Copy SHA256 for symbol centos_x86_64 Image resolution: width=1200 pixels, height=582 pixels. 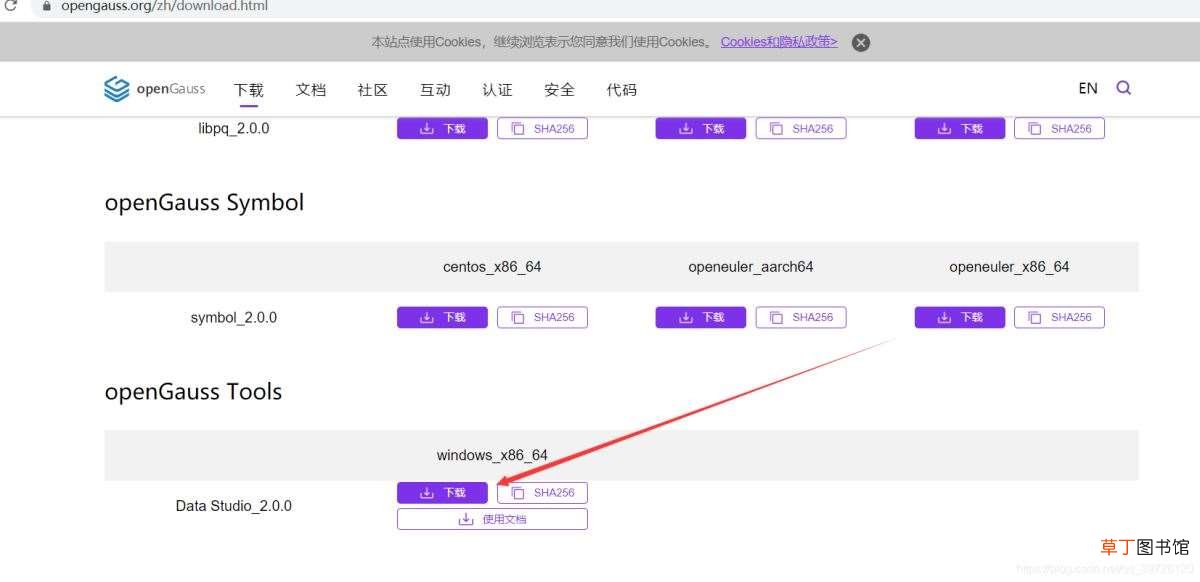point(542,318)
